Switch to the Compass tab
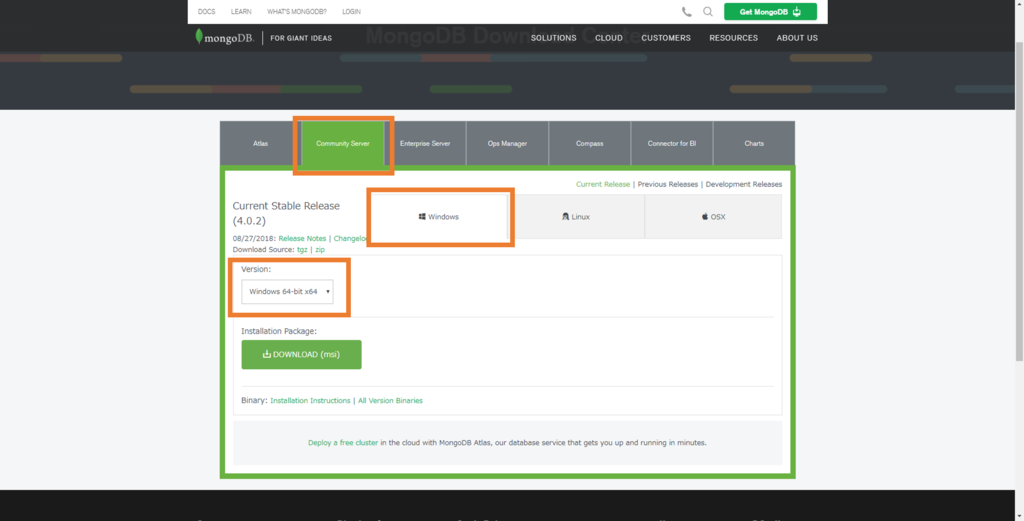 tap(590, 143)
